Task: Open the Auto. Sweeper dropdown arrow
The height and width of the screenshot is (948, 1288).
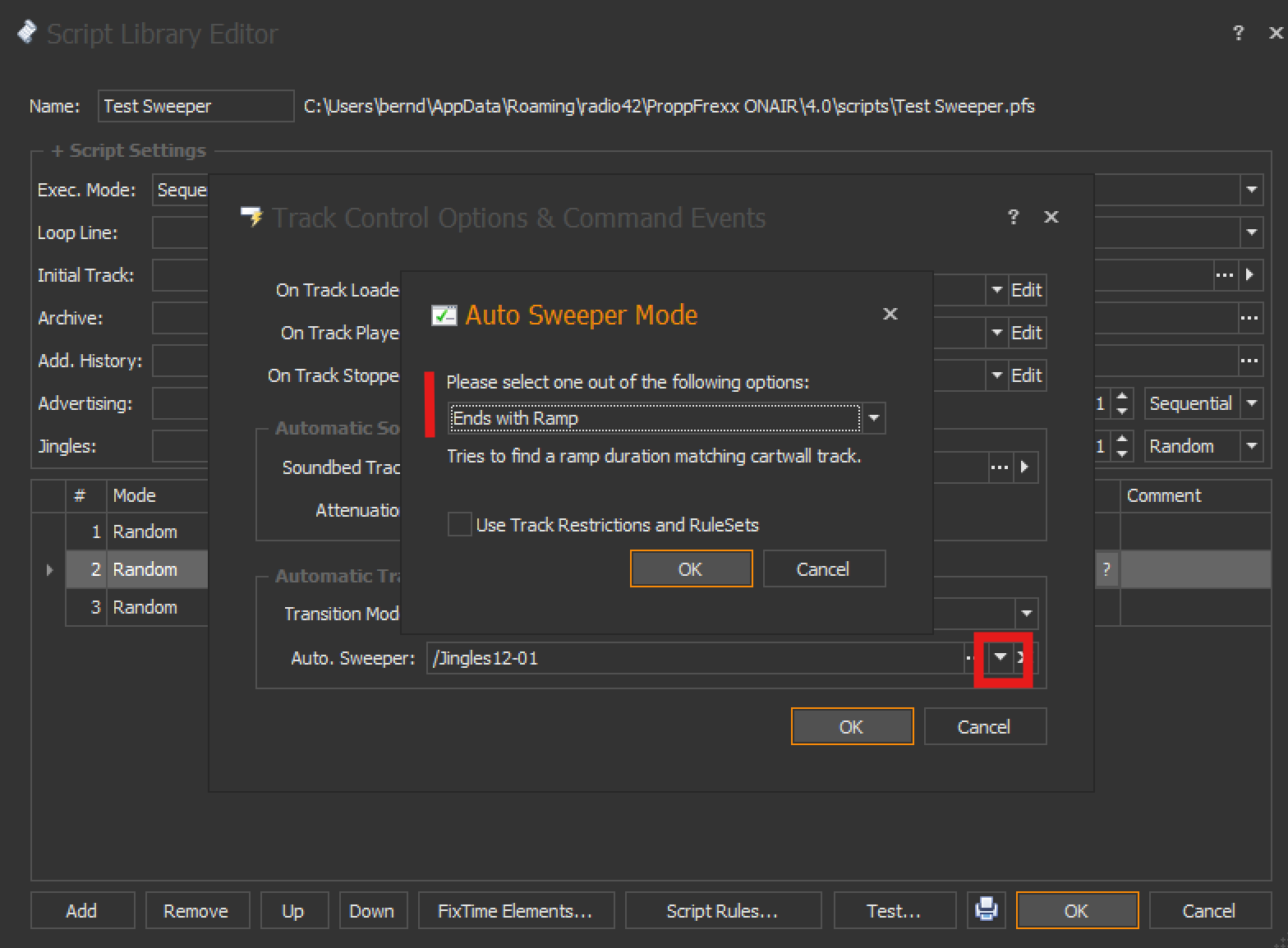Action: (x=1000, y=657)
